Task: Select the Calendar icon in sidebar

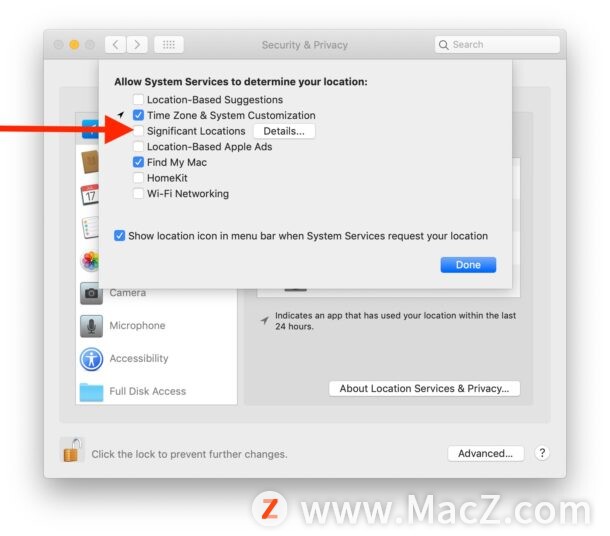Action: (89, 195)
